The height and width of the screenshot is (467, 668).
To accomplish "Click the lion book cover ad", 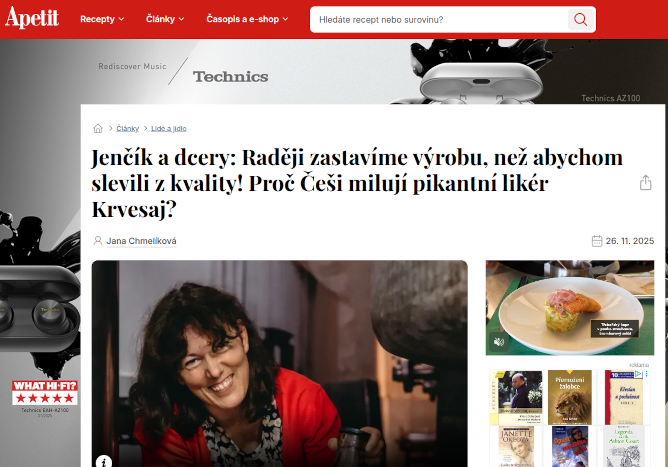I will tap(570, 397).
